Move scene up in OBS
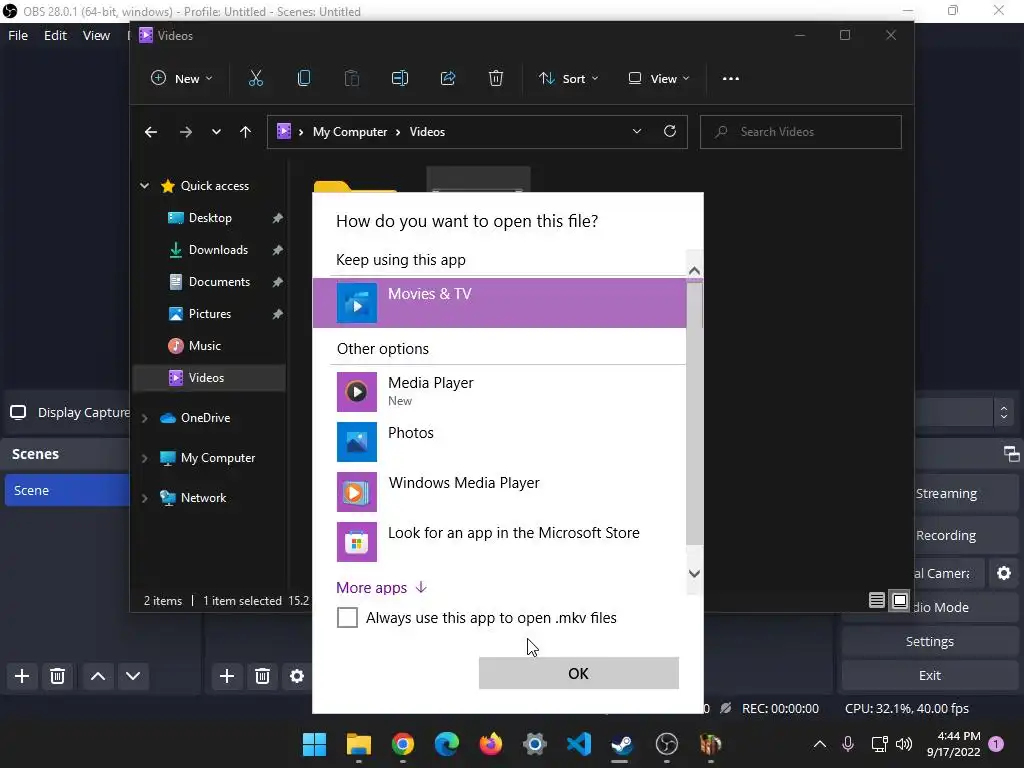Screen dimensions: 1024x768 click(x=98, y=676)
